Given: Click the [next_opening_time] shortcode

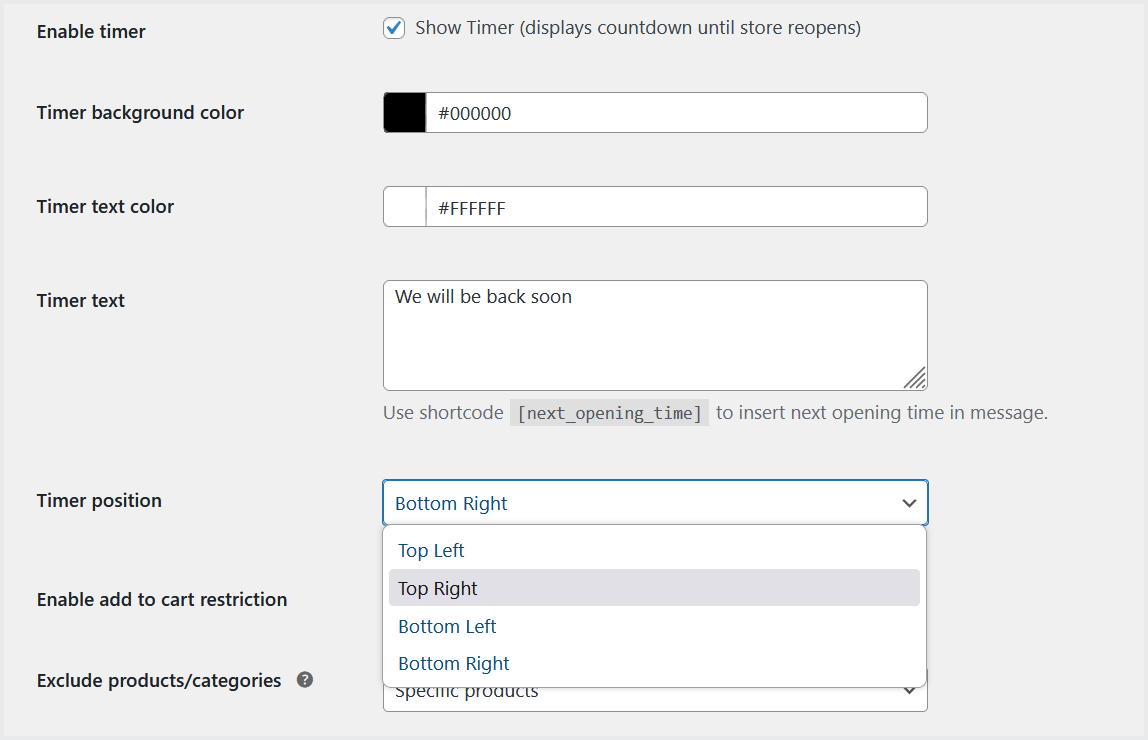Looking at the screenshot, I should pyautogui.click(x=610, y=413).
